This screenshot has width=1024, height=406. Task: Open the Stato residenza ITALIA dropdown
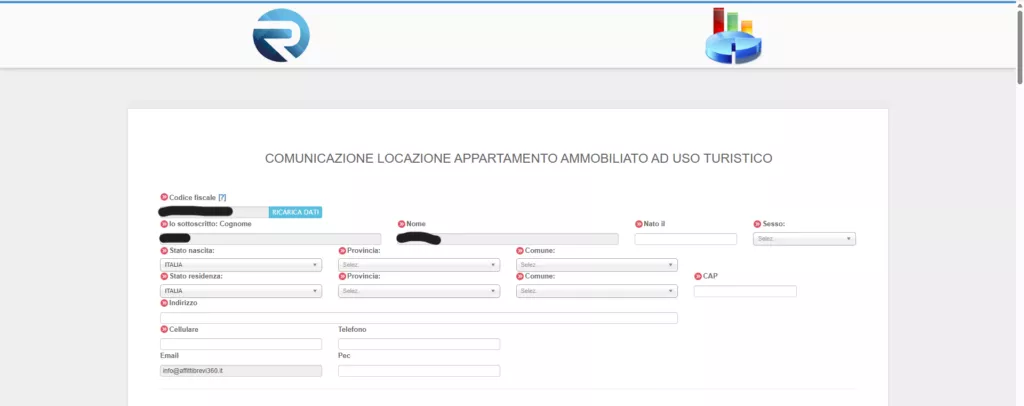pos(241,291)
